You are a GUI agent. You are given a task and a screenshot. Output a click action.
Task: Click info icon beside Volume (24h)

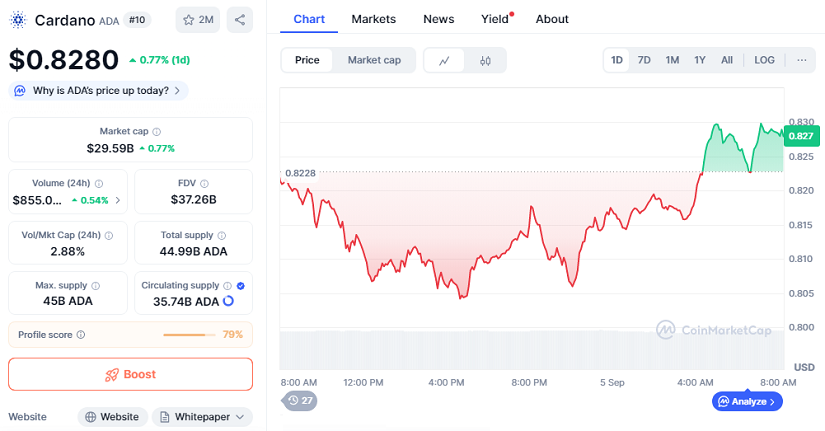click(99, 184)
